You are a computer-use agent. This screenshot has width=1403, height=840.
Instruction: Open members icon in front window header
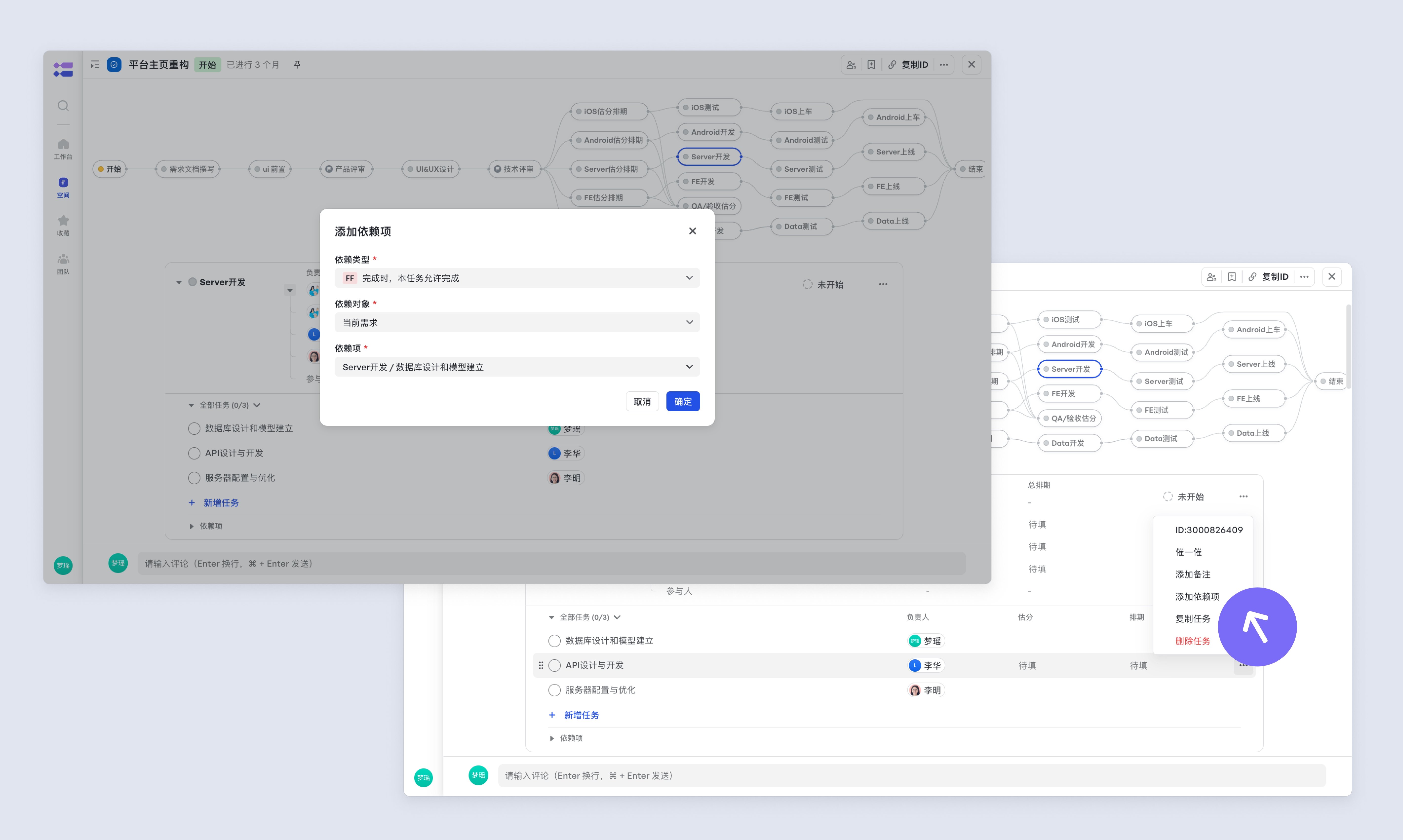[851, 64]
